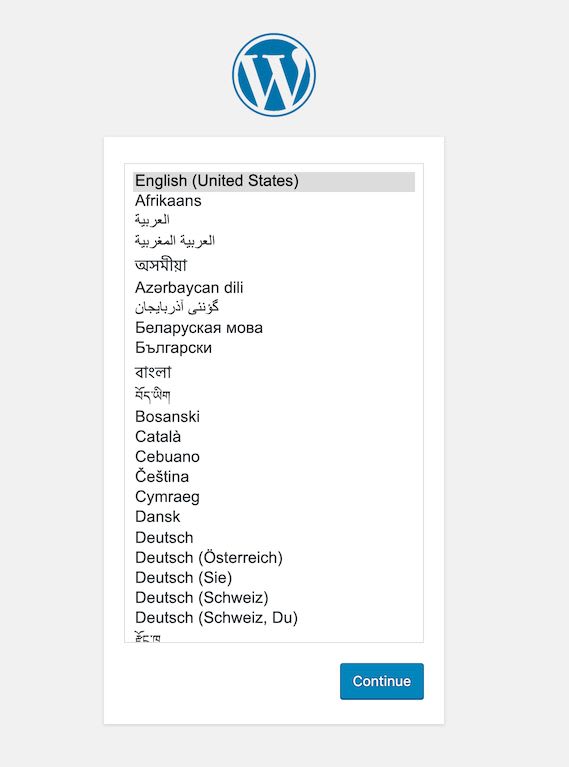Choose Cymraeg from the list

273,496
